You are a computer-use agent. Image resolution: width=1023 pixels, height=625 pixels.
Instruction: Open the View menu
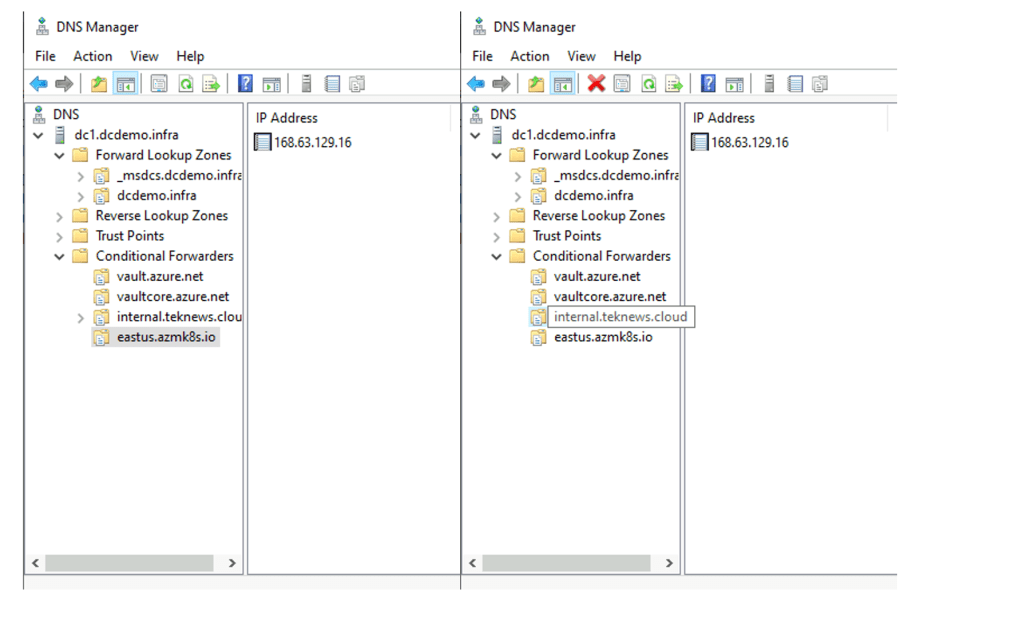click(x=144, y=56)
